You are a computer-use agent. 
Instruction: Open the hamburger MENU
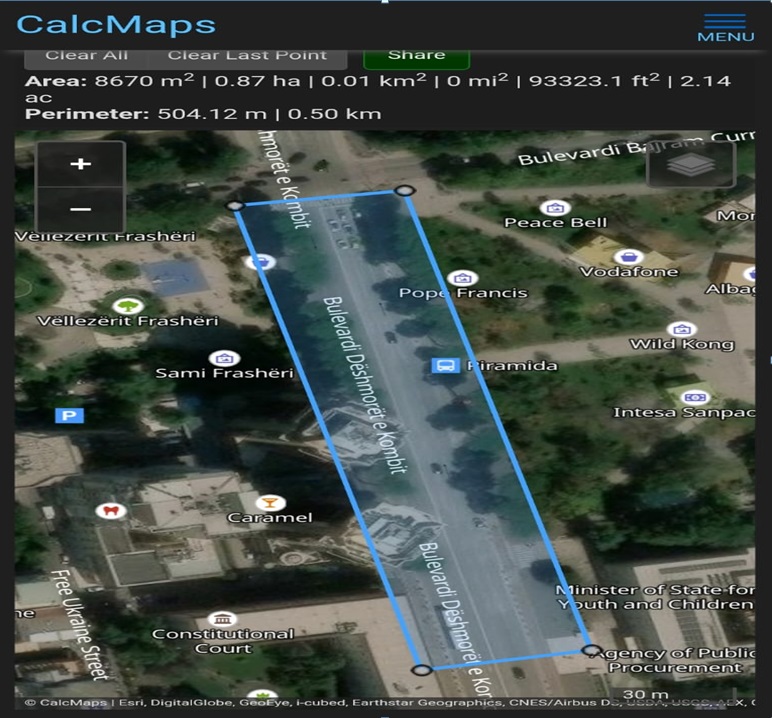(x=725, y=27)
